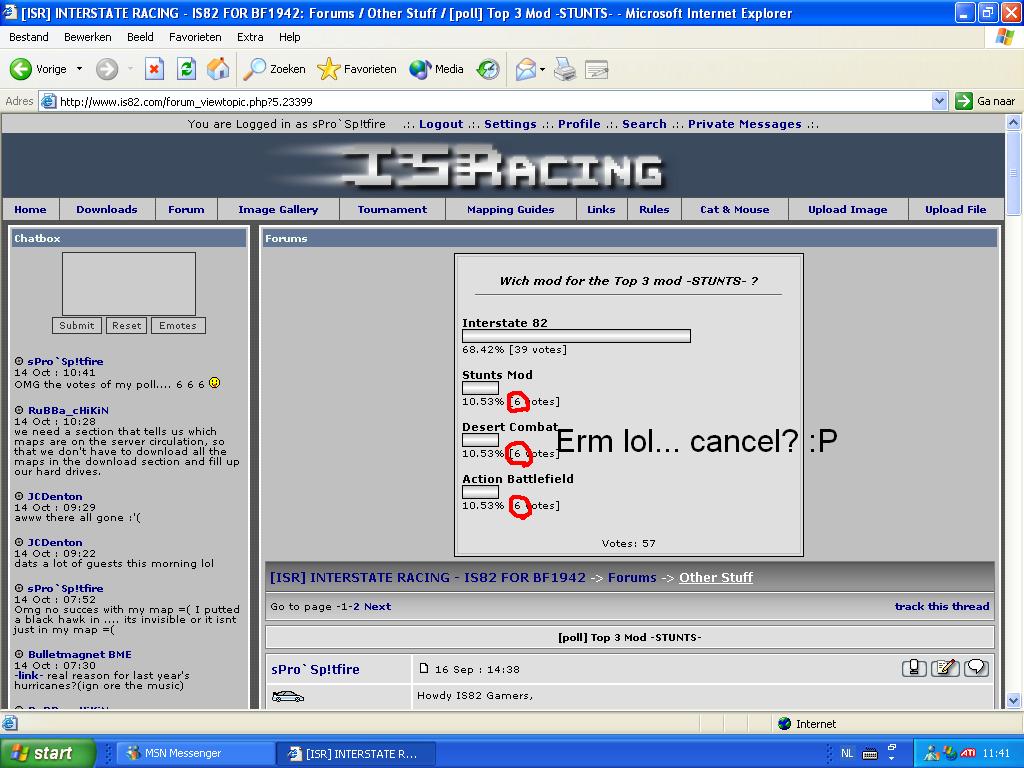Open the Upload Image nav tab
The image size is (1024, 768).
point(848,210)
